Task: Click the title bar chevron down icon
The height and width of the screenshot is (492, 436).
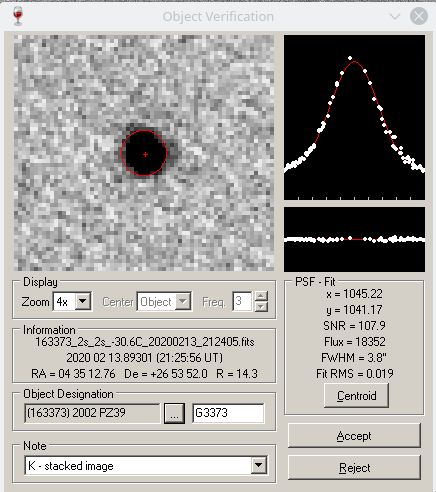Action: coord(395,16)
